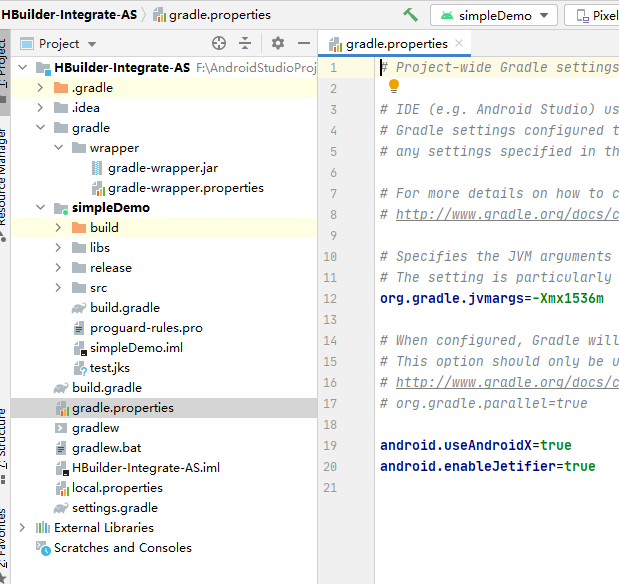Open the Pixel device selector dropdown
The height and width of the screenshot is (584, 619).
tap(592, 16)
